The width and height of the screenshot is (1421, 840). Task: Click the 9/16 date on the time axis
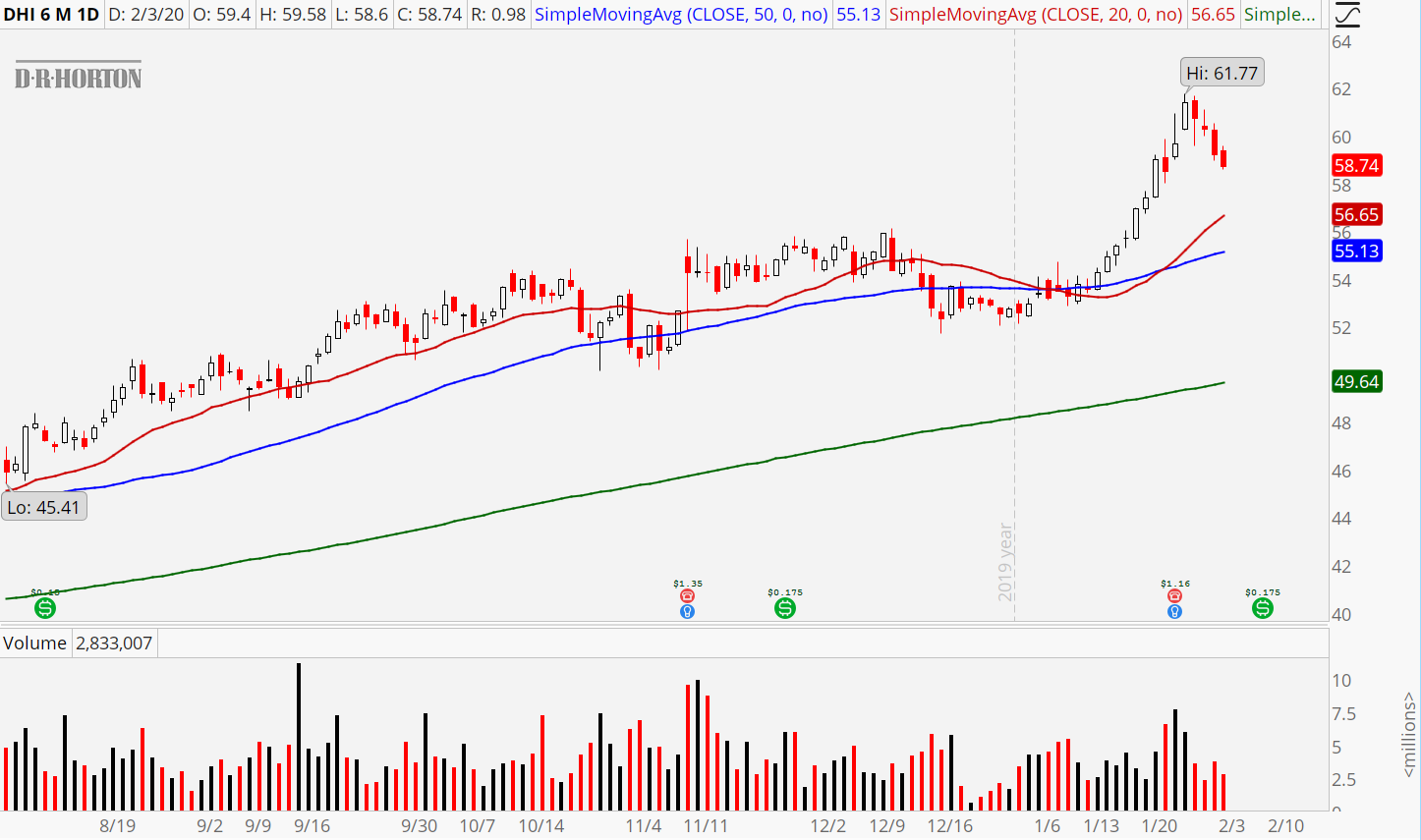click(312, 825)
